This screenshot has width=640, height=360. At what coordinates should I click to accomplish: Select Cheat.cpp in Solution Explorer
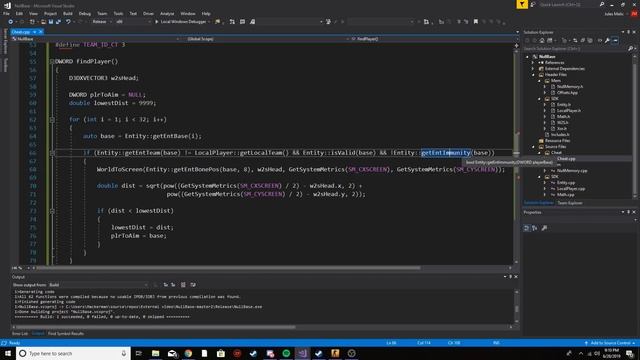566,159
